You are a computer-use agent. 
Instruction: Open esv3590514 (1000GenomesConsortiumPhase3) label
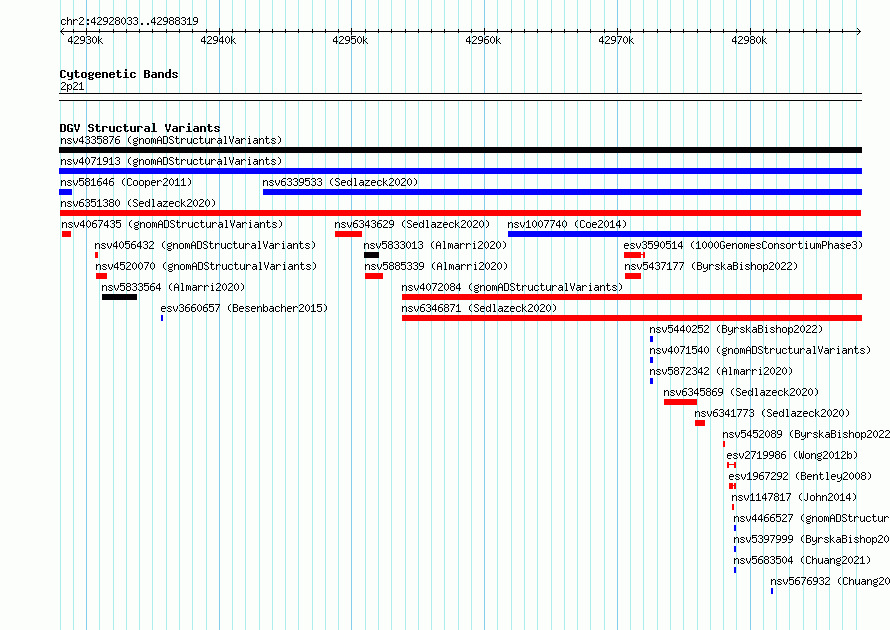[x=743, y=245]
